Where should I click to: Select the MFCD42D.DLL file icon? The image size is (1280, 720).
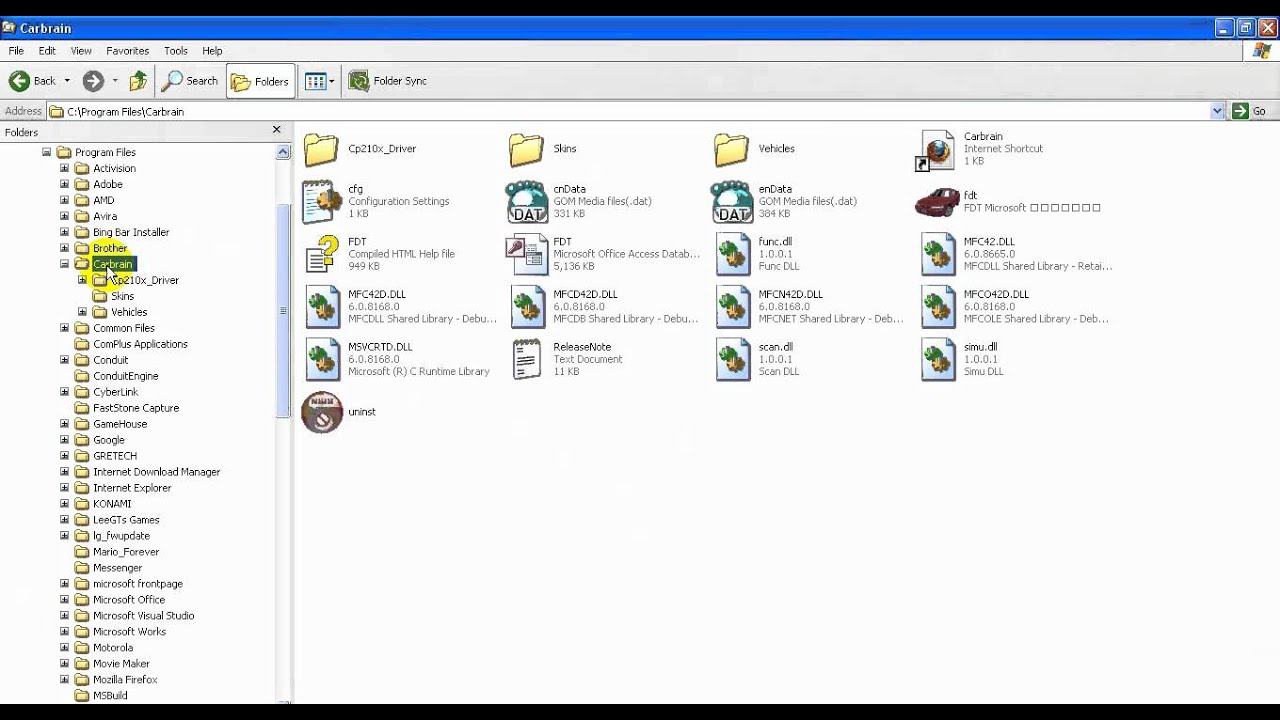pyautogui.click(x=528, y=307)
